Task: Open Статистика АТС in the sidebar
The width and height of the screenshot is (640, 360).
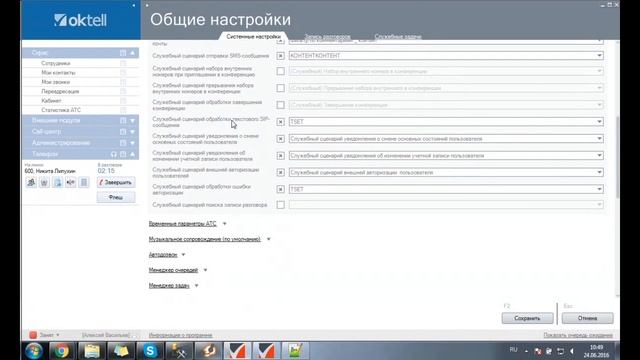Action: [x=61, y=110]
